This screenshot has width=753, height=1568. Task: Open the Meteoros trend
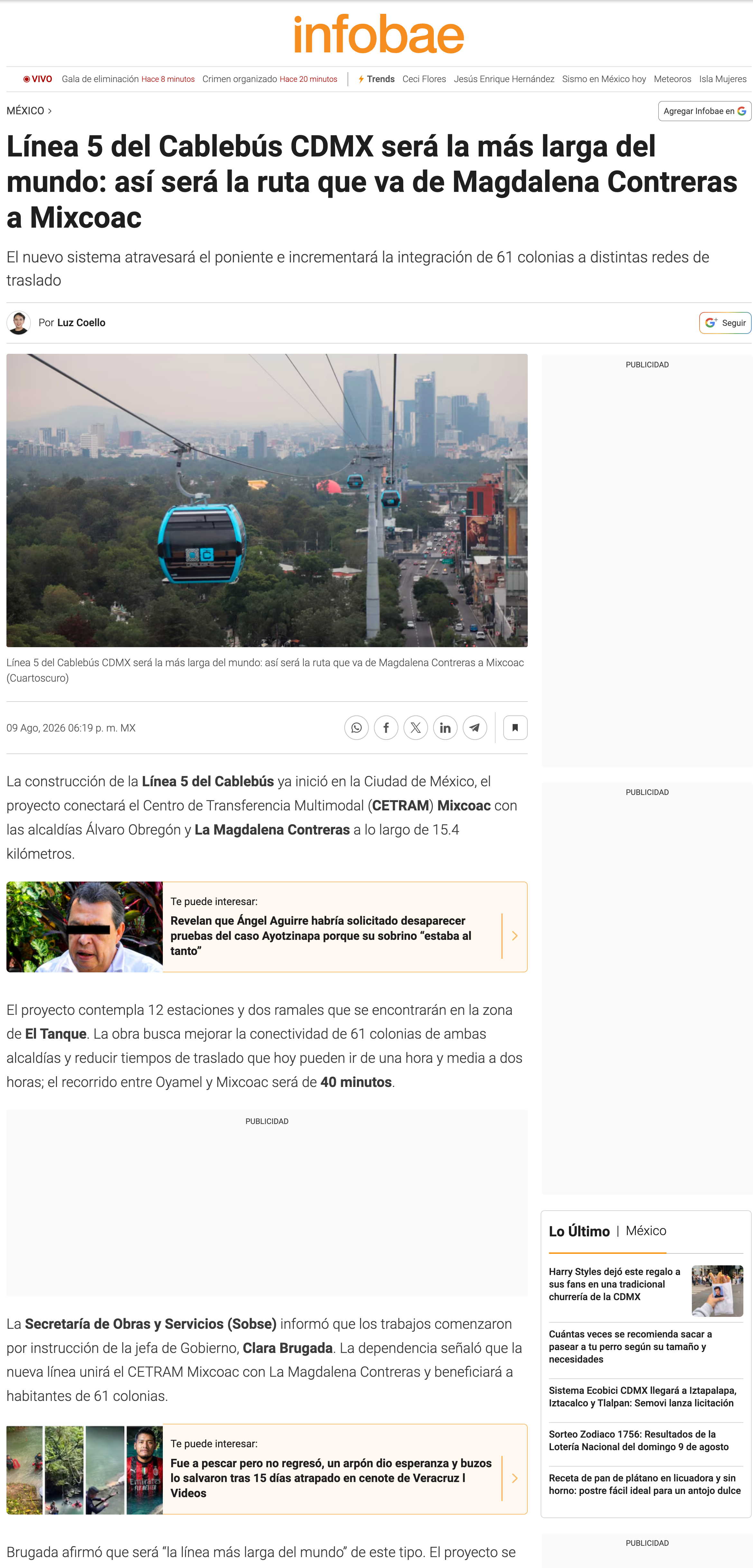[x=672, y=79]
